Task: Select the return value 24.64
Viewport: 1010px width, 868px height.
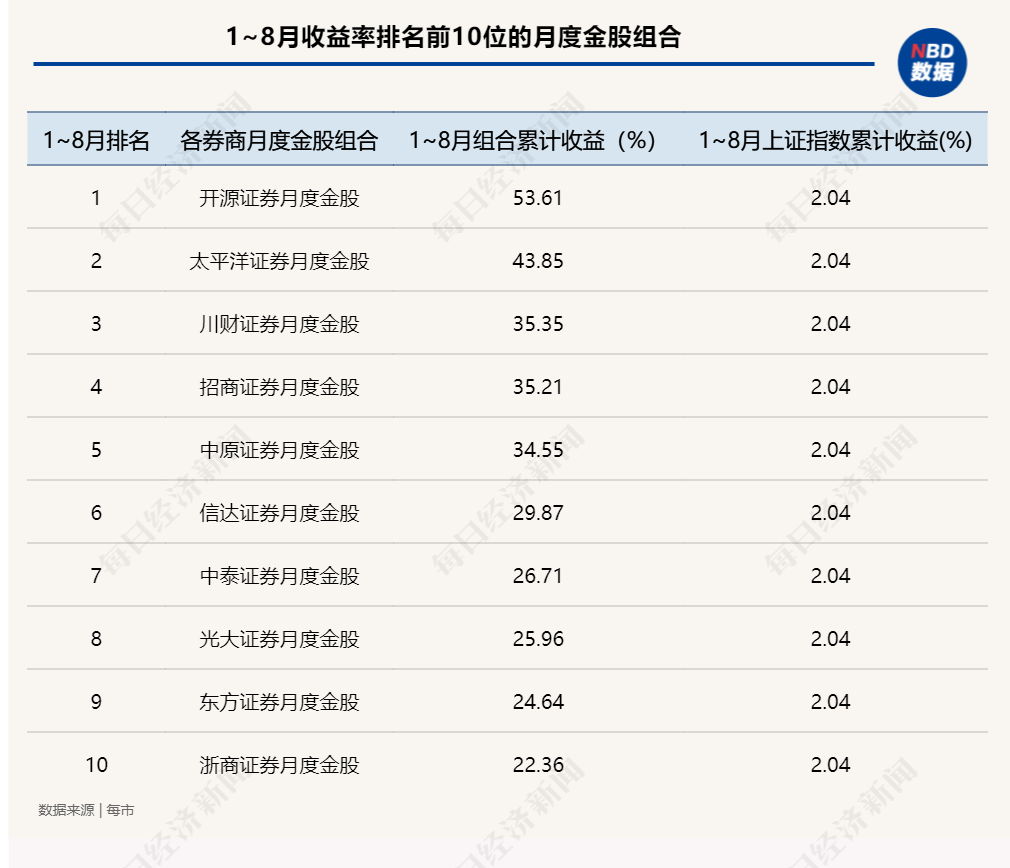Action: click(x=538, y=701)
